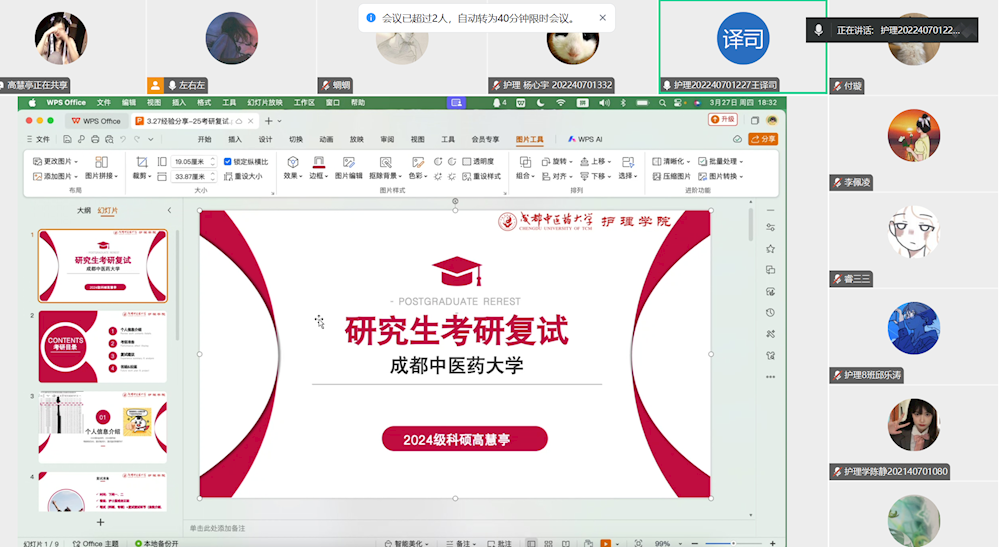Click the 本地备份开 local backup status
This screenshot has width=1000, height=547.
tap(157, 543)
